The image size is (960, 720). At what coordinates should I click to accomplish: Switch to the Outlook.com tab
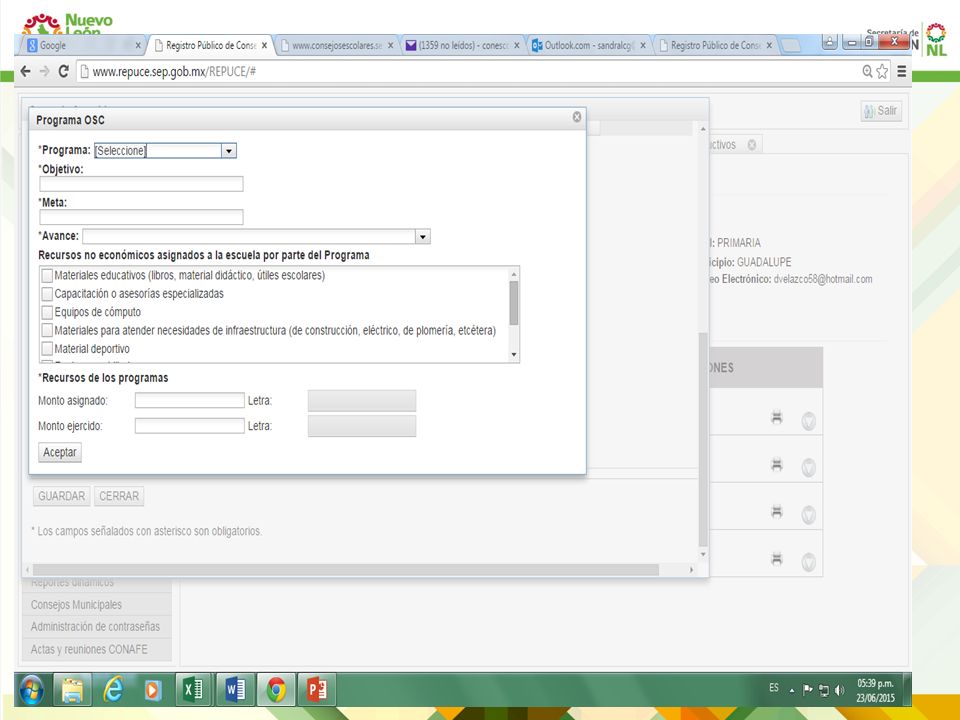tap(589, 45)
